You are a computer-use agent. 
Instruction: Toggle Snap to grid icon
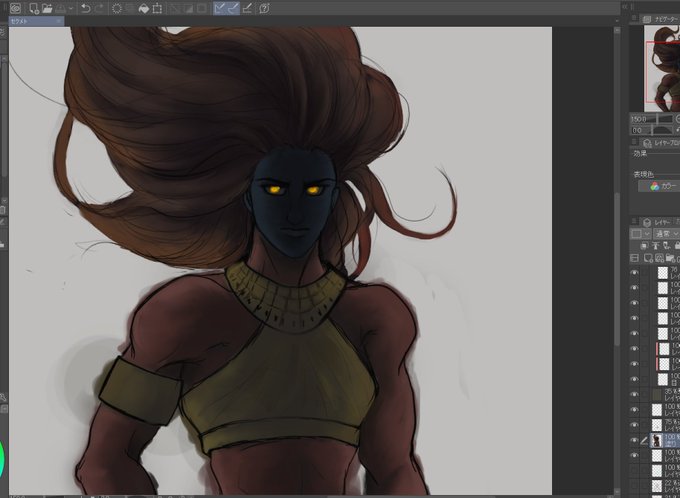[247, 8]
